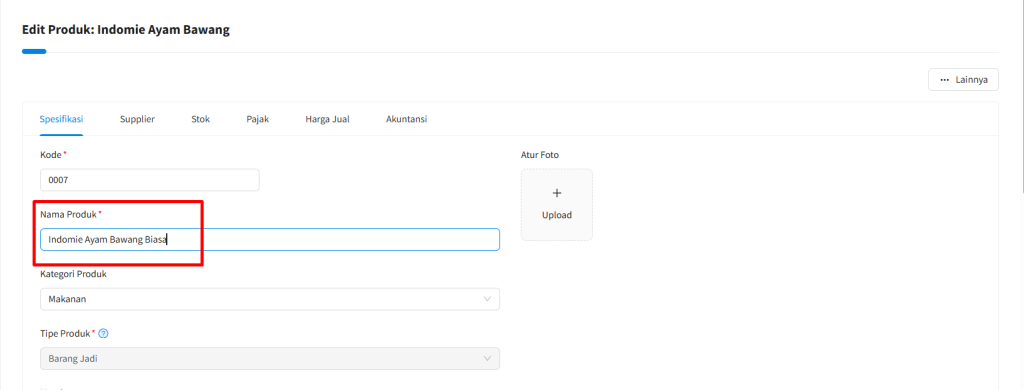Image resolution: width=1024 pixels, height=390 pixels.
Task: Click the Tipe Produk chevron arrow
Action: pos(487,359)
